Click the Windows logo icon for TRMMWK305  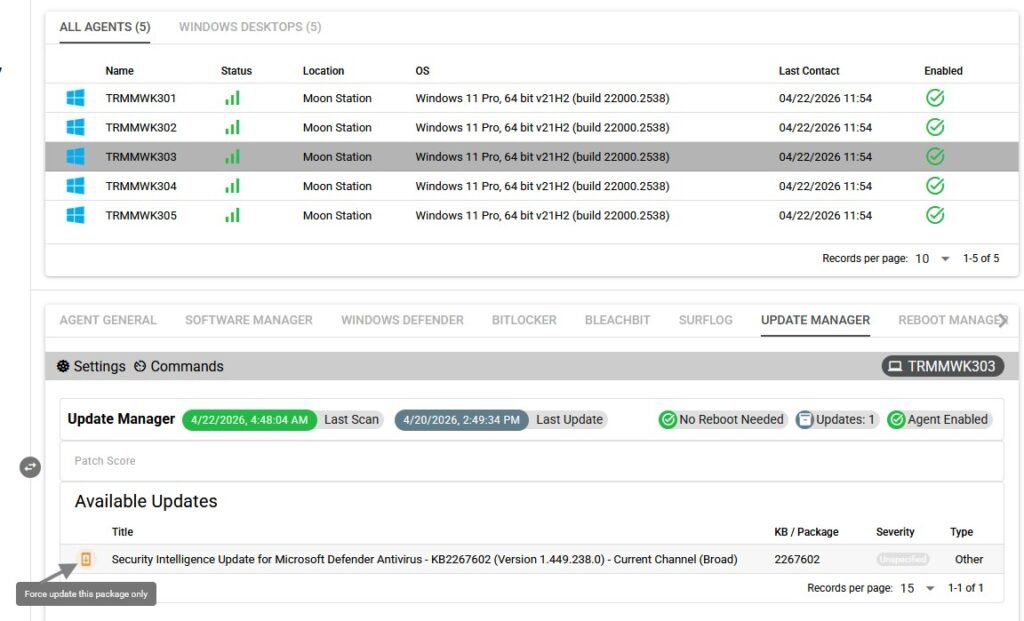(75, 215)
